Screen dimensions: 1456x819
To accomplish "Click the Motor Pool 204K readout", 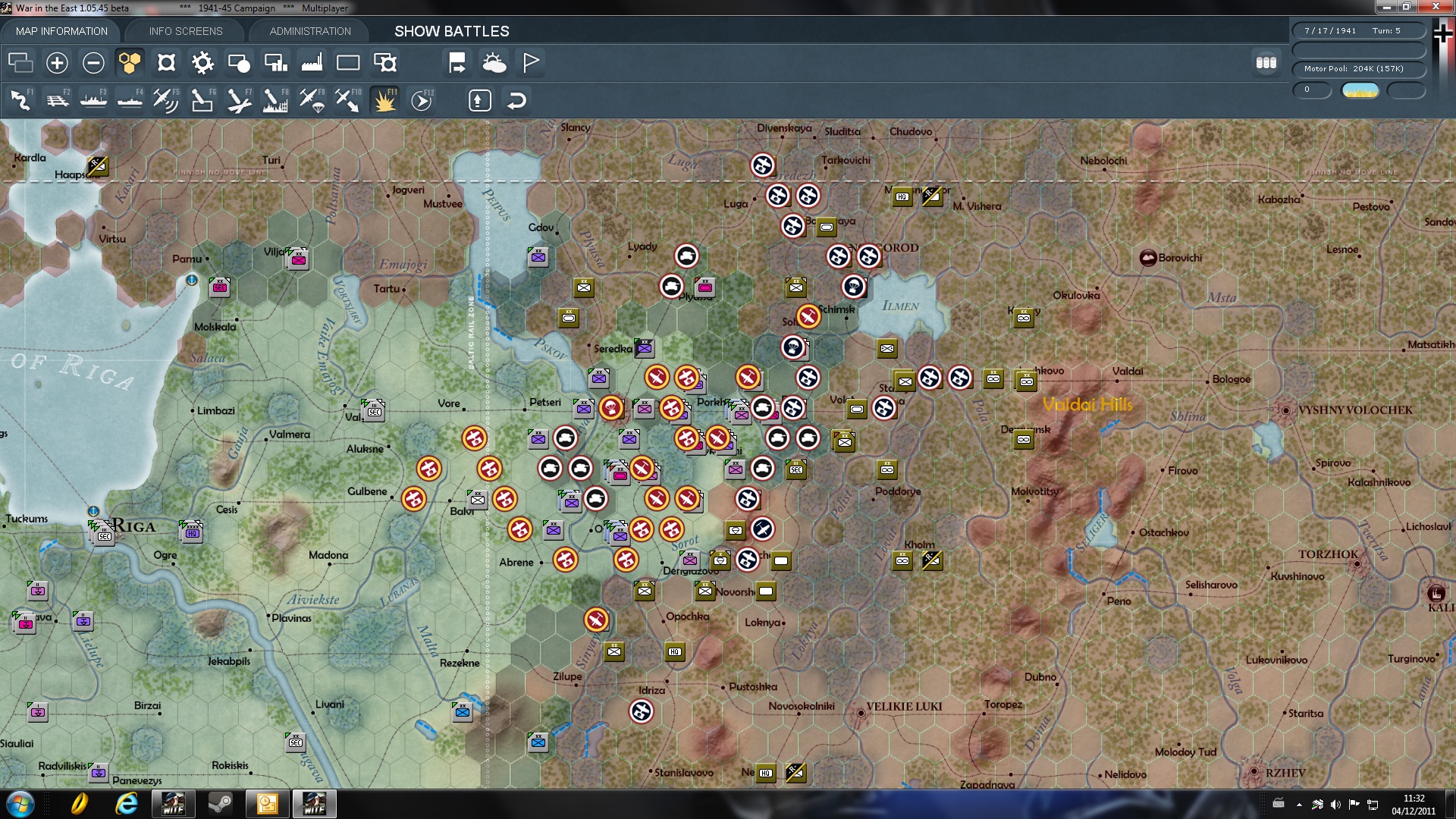I will (x=1359, y=69).
